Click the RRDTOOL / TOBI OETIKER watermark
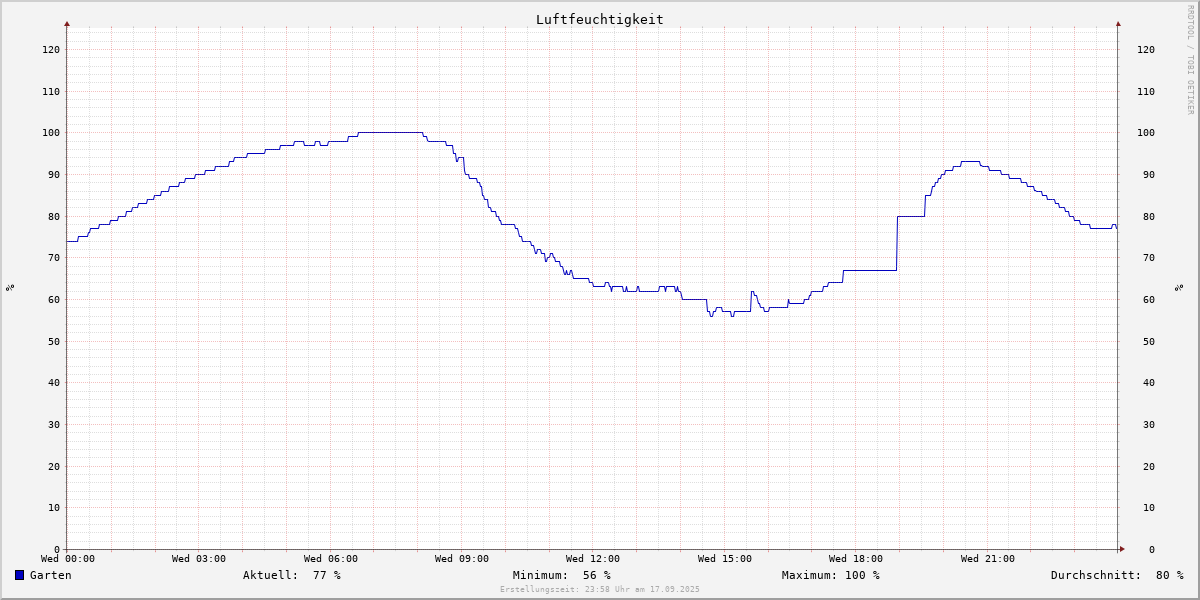Image resolution: width=1200 pixels, height=600 pixels. 1190,59
